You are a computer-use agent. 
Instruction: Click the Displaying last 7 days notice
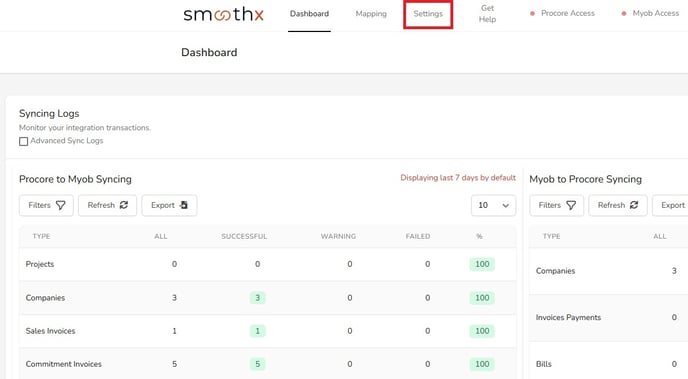[x=458, y=178]
